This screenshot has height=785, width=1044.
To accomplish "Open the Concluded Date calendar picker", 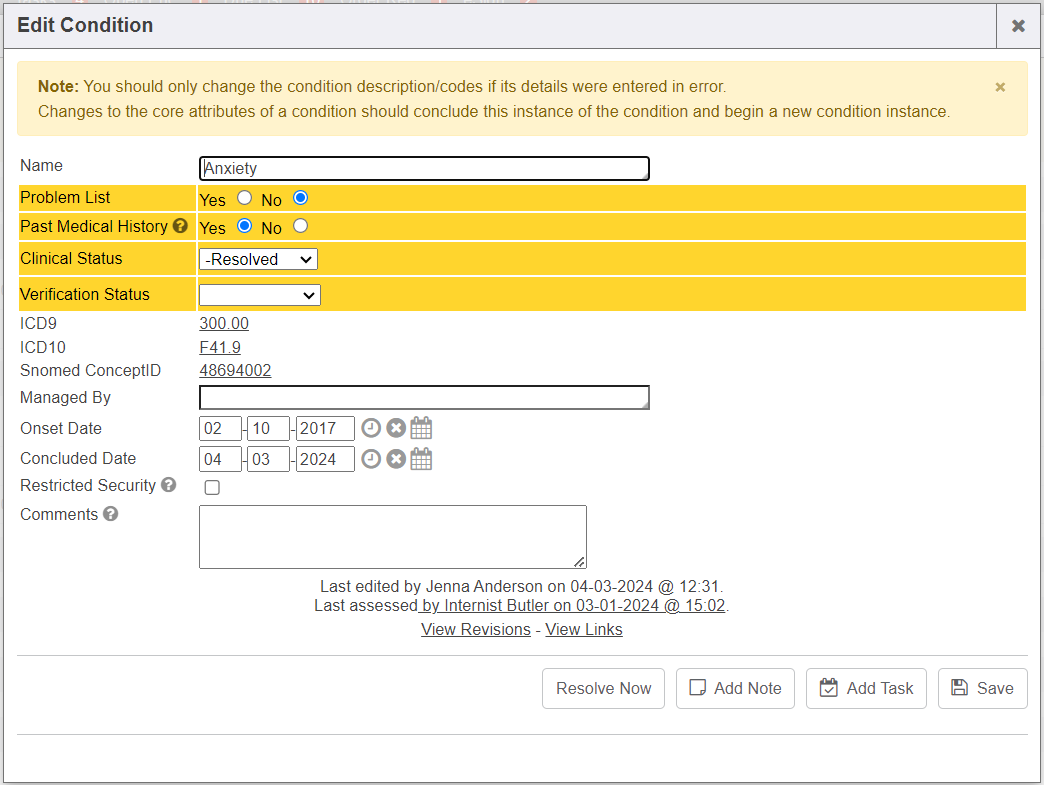I will (422, 459).
